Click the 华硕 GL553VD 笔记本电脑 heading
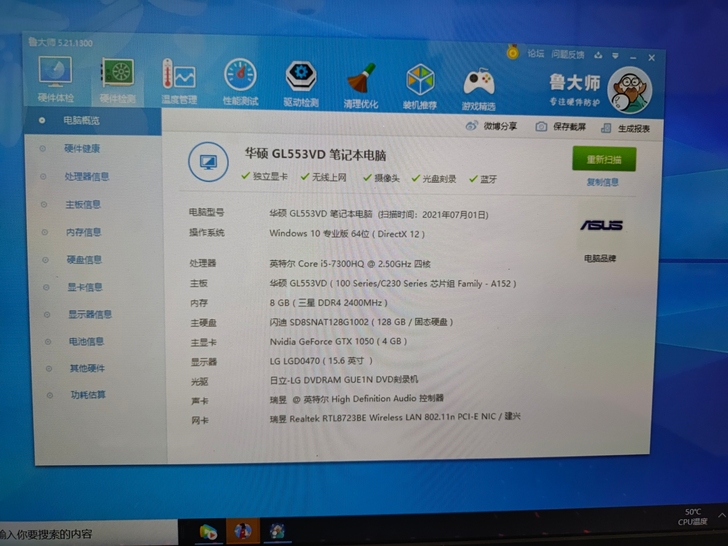 [316, 155]
